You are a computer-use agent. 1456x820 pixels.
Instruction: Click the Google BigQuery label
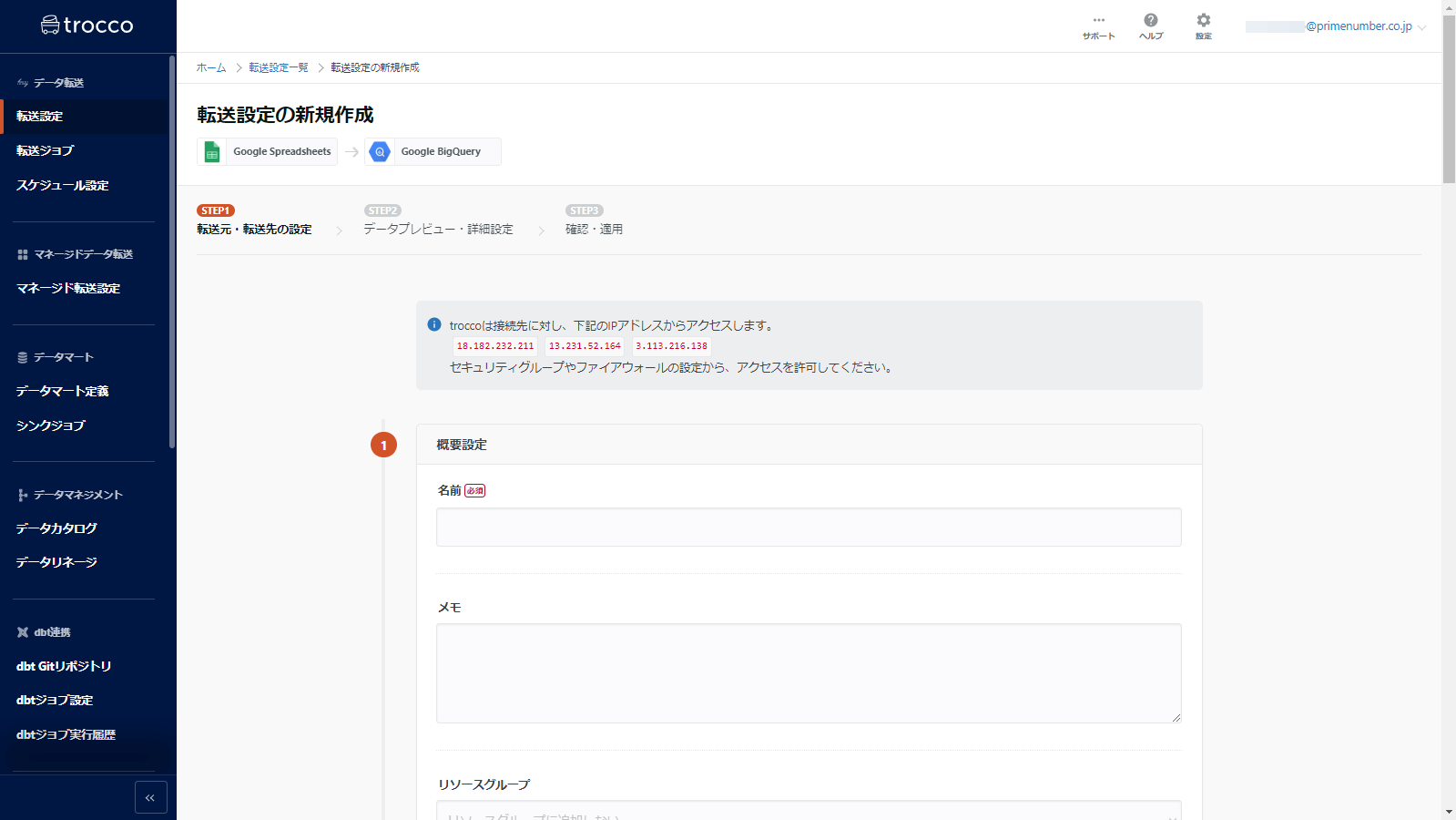441,151
